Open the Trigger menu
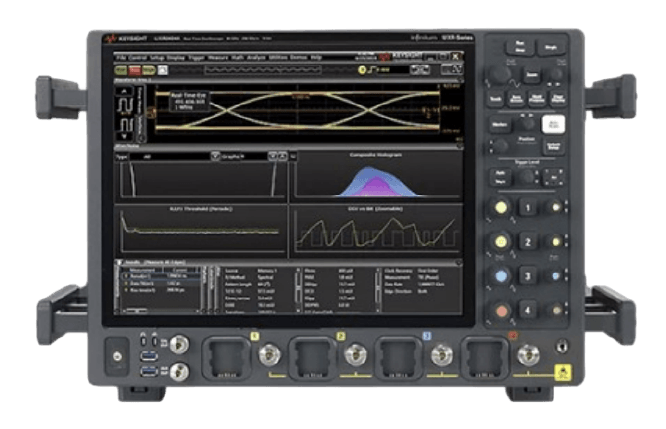Screen dimensions: 666x429 click(x=196, y=57)
